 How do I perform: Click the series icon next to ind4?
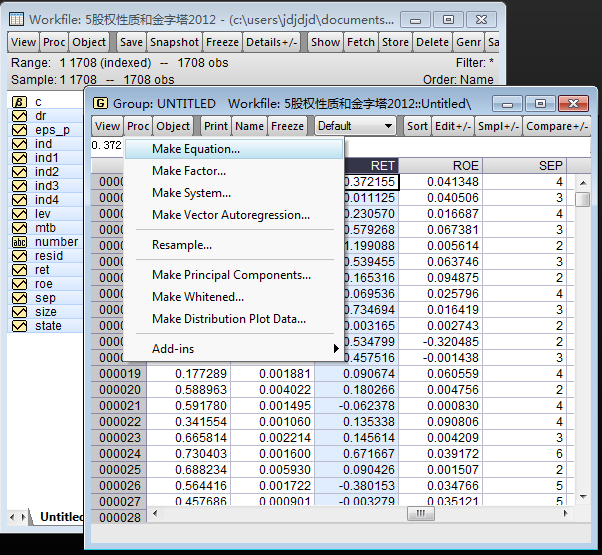(19, 200)
